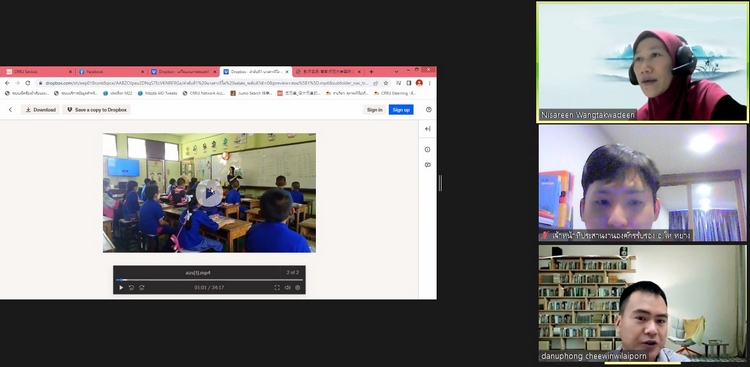Mute the video volume speaker icon
The image size is (750, 367).
(287, 288)
